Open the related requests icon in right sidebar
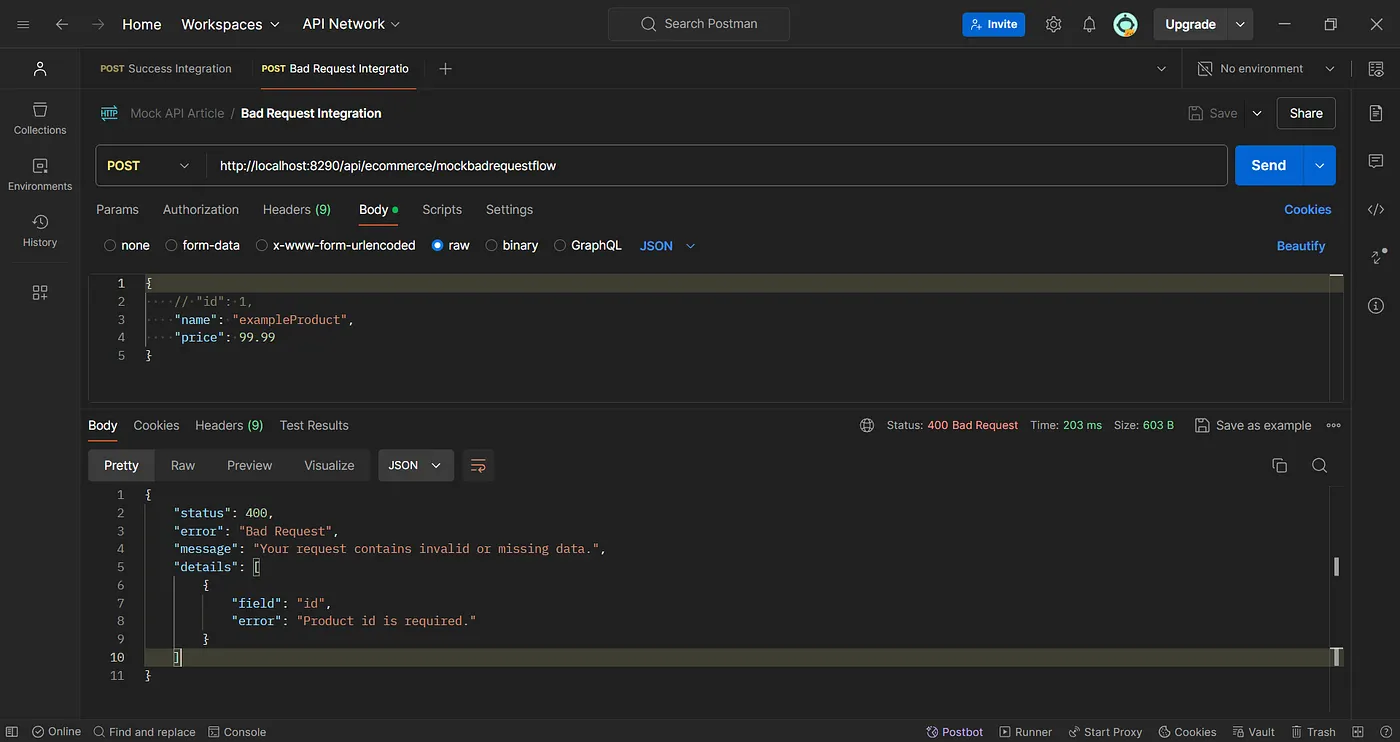The image size is (1400, 742). coord(1376,257)
